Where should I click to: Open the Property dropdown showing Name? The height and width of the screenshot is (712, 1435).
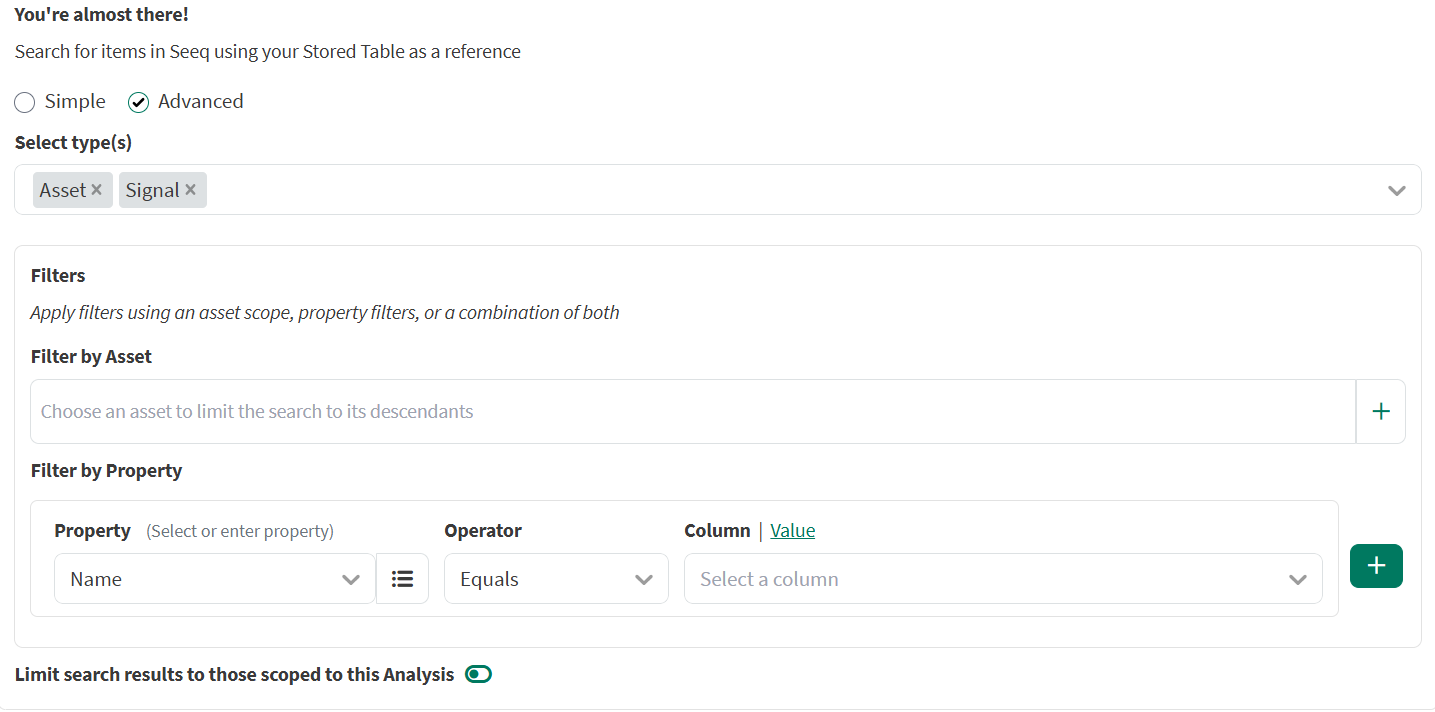tap(200, 579)
